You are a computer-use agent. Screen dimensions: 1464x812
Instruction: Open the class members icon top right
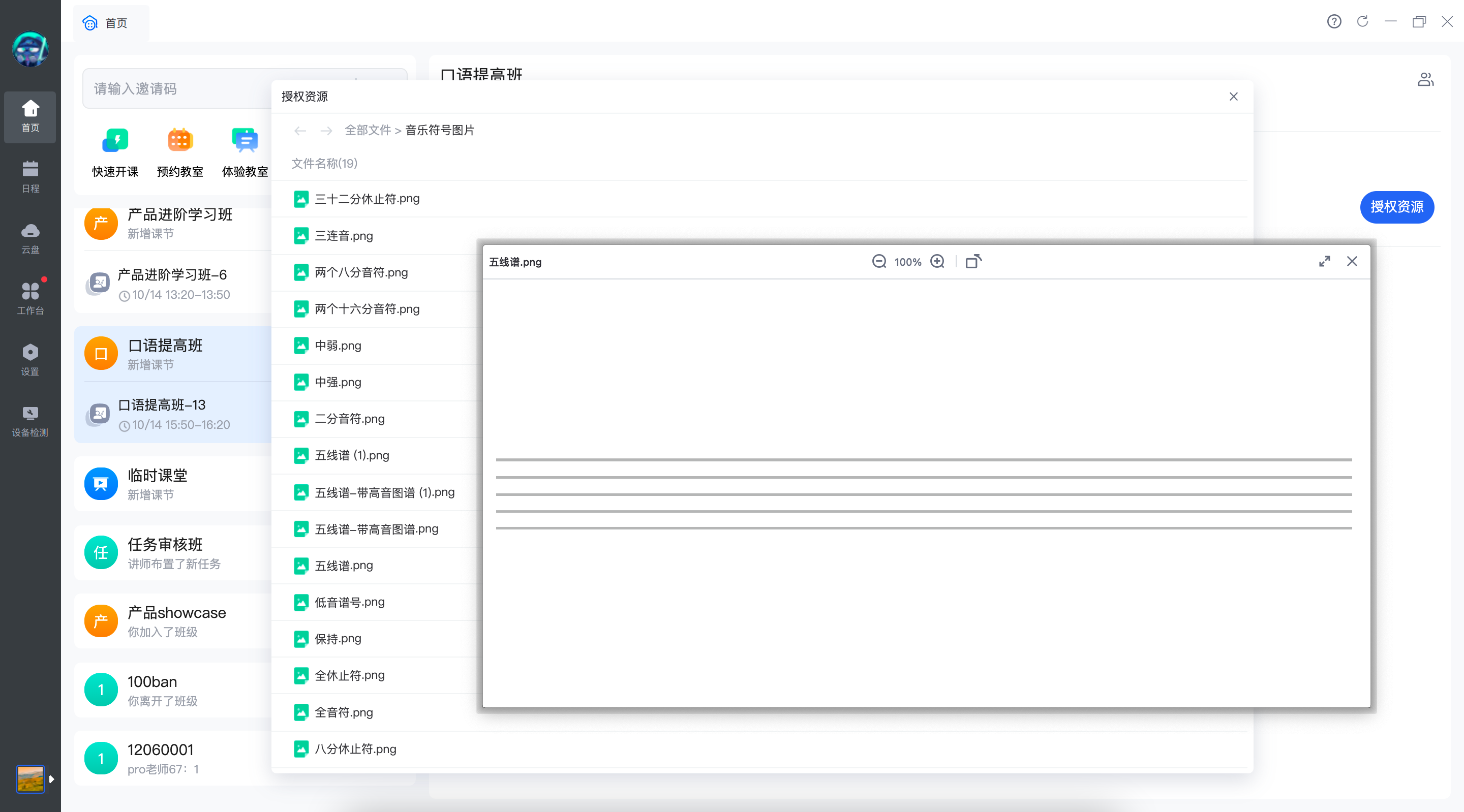pyautogui.click(x=1425, y=80)
